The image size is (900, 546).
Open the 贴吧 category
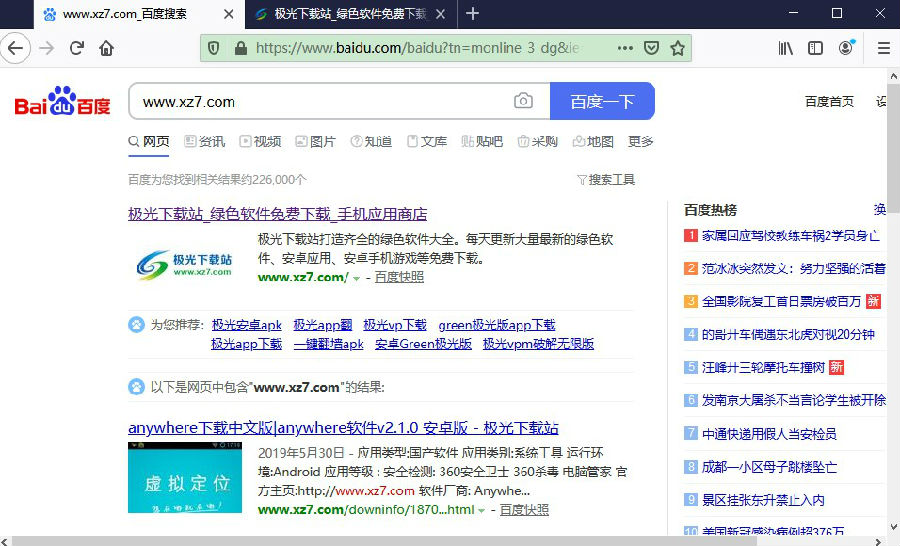(482, 142)
